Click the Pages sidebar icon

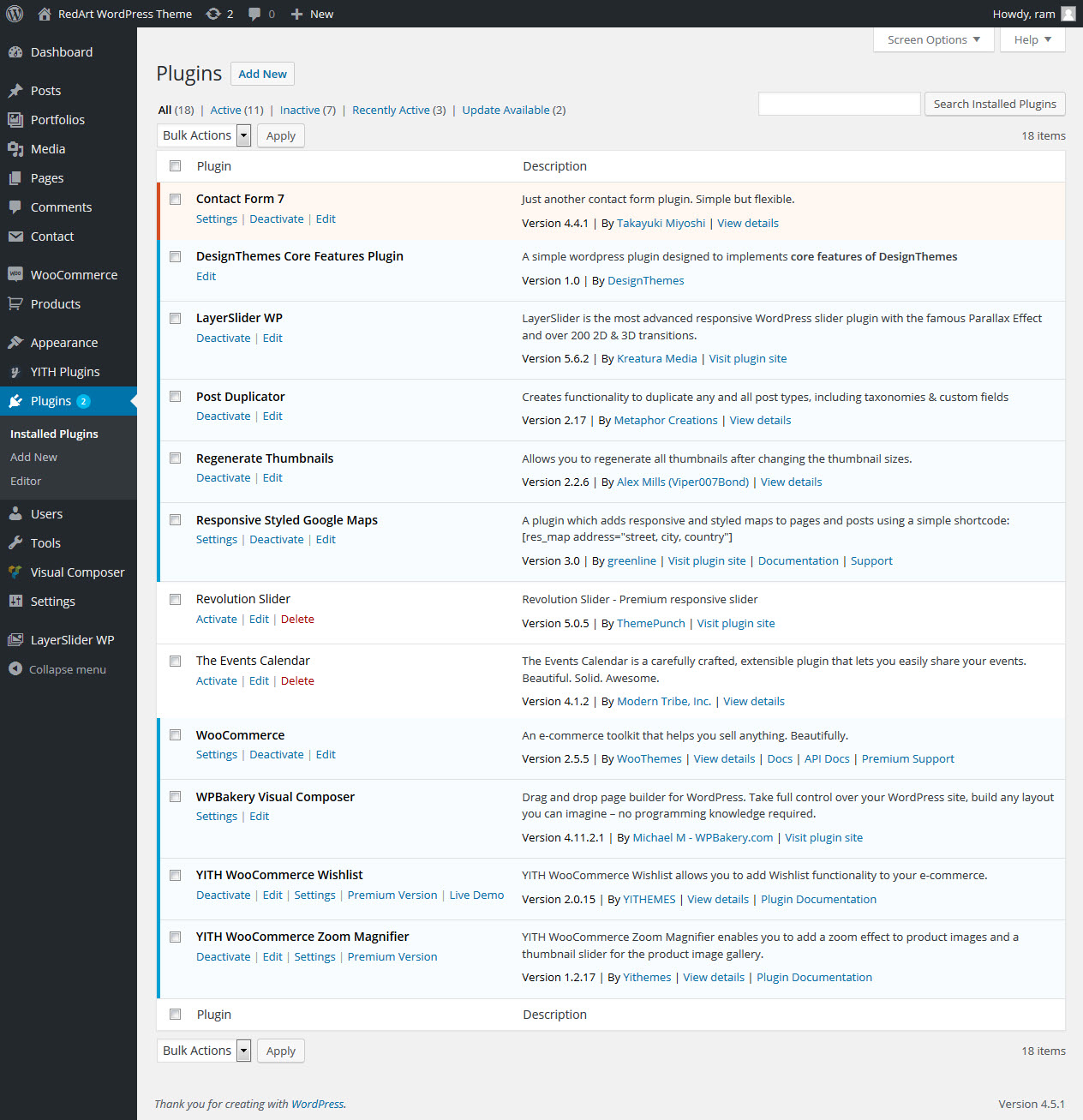point(15,178)
